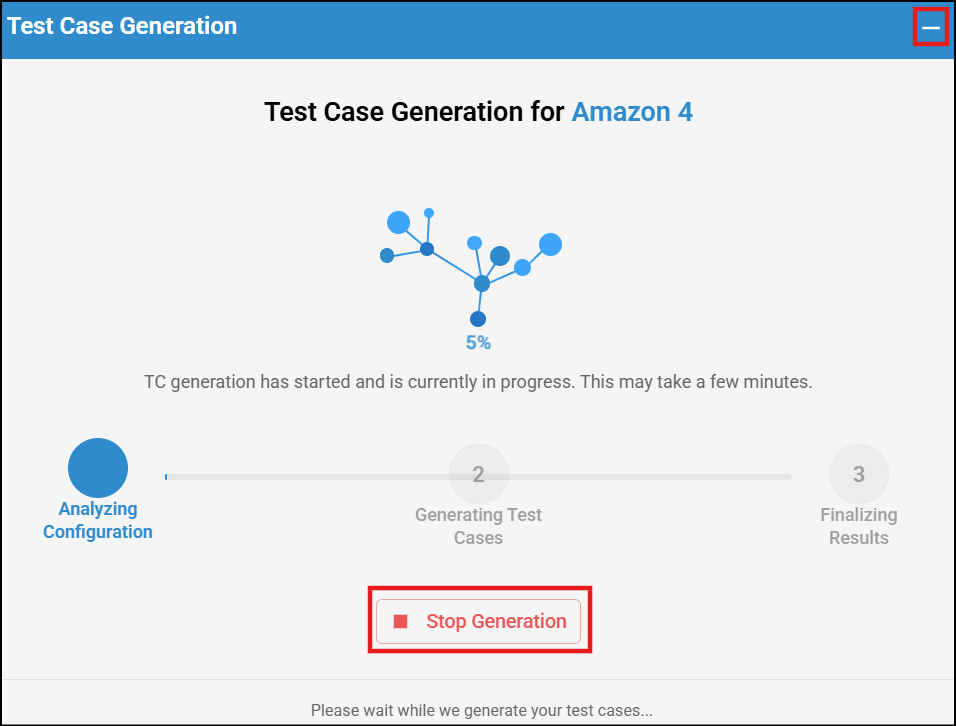The height and width of the screenshot is (726, 956).
Task: Click the step 3 circle
Action: tap(858, 474)
